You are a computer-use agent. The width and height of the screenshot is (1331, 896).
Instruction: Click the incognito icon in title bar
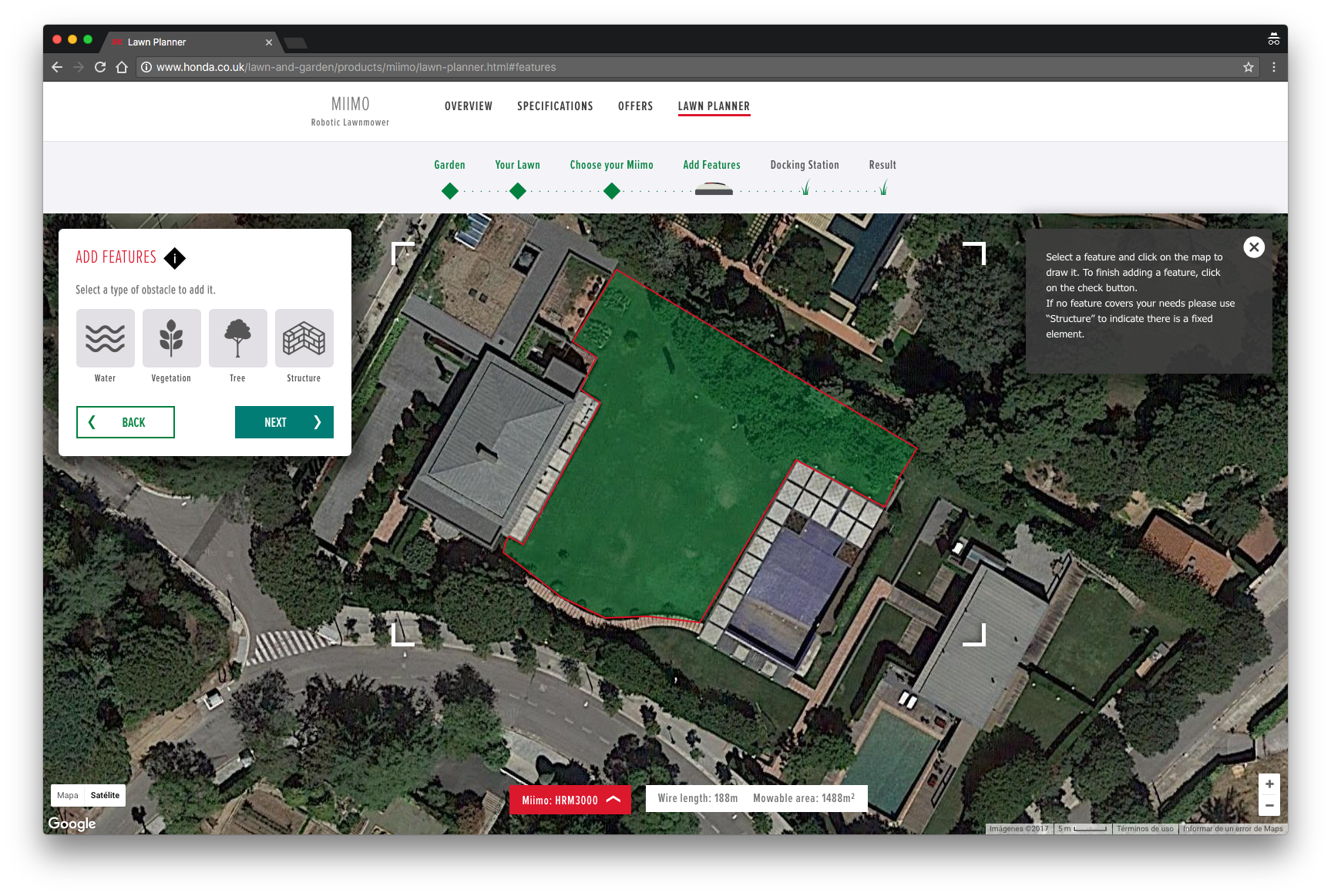(x=1273, y=39)
